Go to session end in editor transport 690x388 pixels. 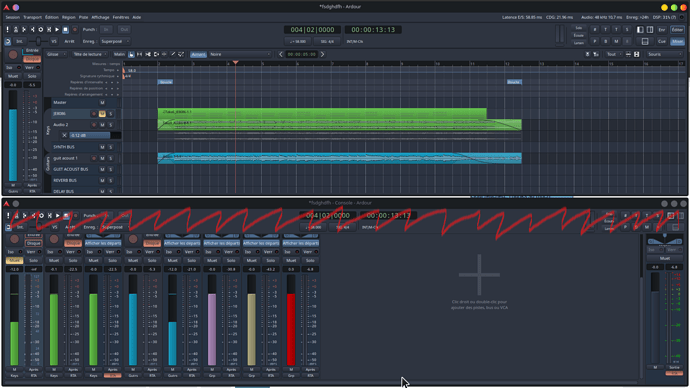(x=33, y=29)
